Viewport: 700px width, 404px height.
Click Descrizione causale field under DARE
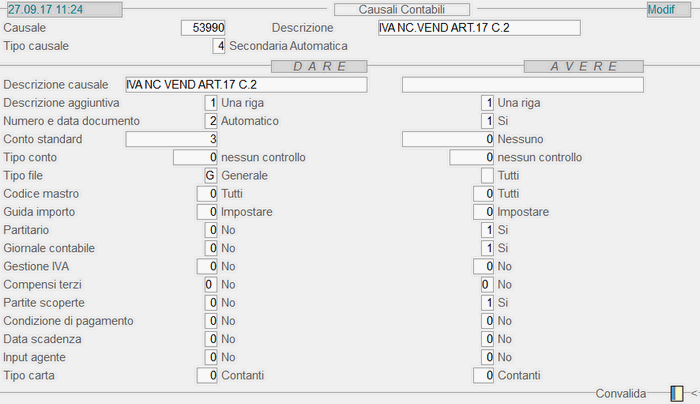pos(246,85)
